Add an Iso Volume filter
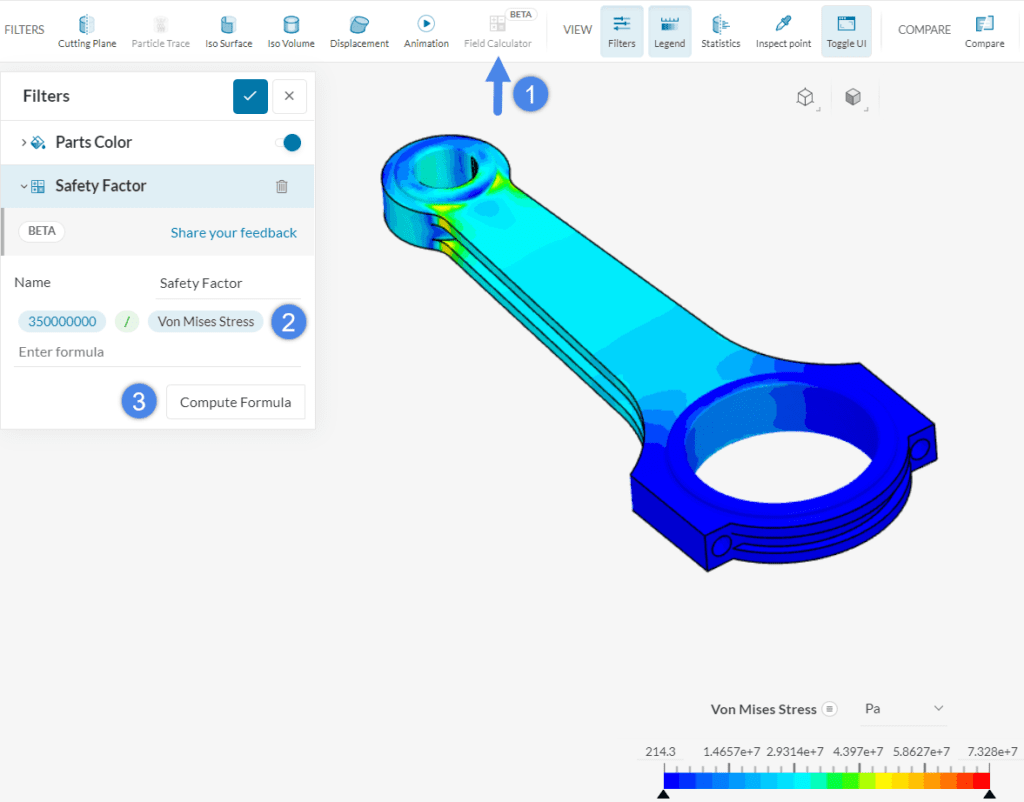 pyautogui.click(x=291, y=30)
